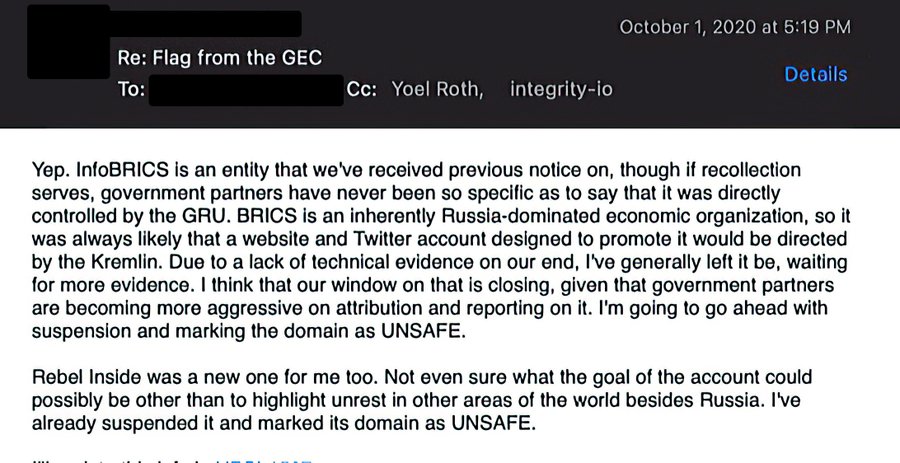Click the subject 'Re: Flag from the GEC'
Image resolution: width=900 pixels, height=463 pixels.
pyautogui.click(x=219, y=58)
